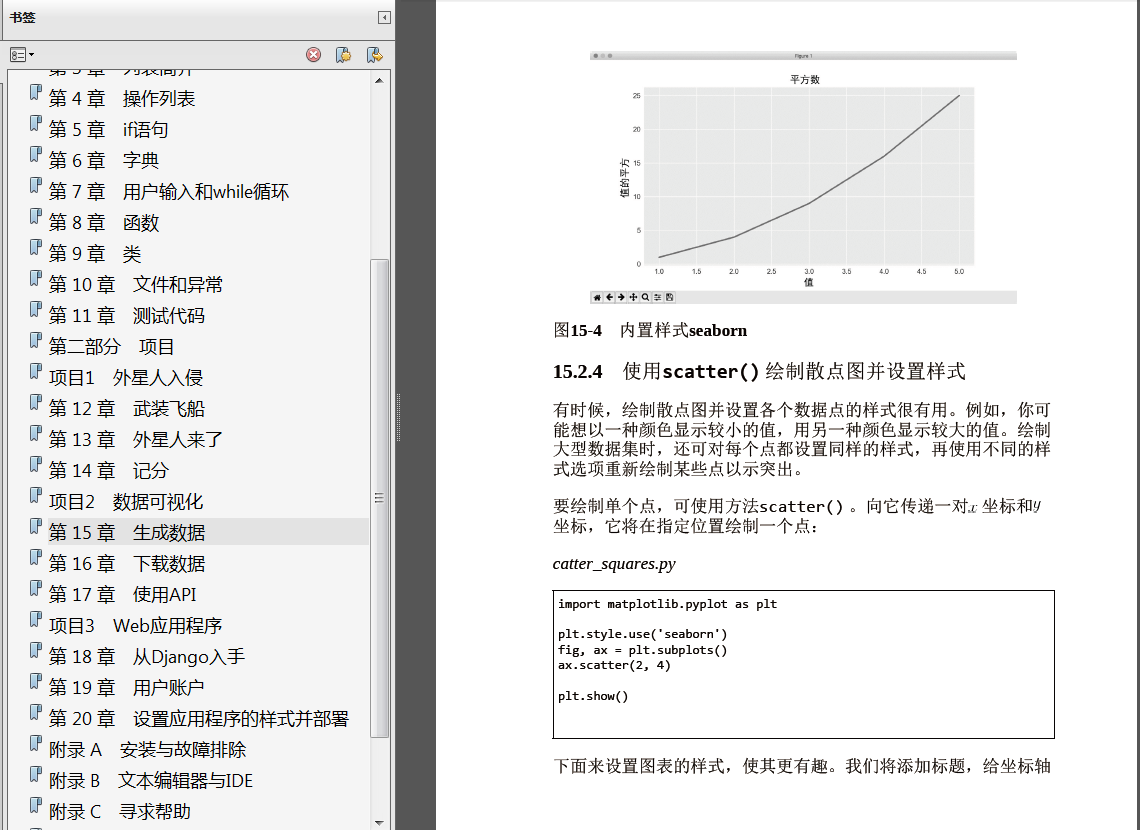The image size is (1140, 830).
Task: Click the bookmark icon beside 第 13 章
Action: 35,433
